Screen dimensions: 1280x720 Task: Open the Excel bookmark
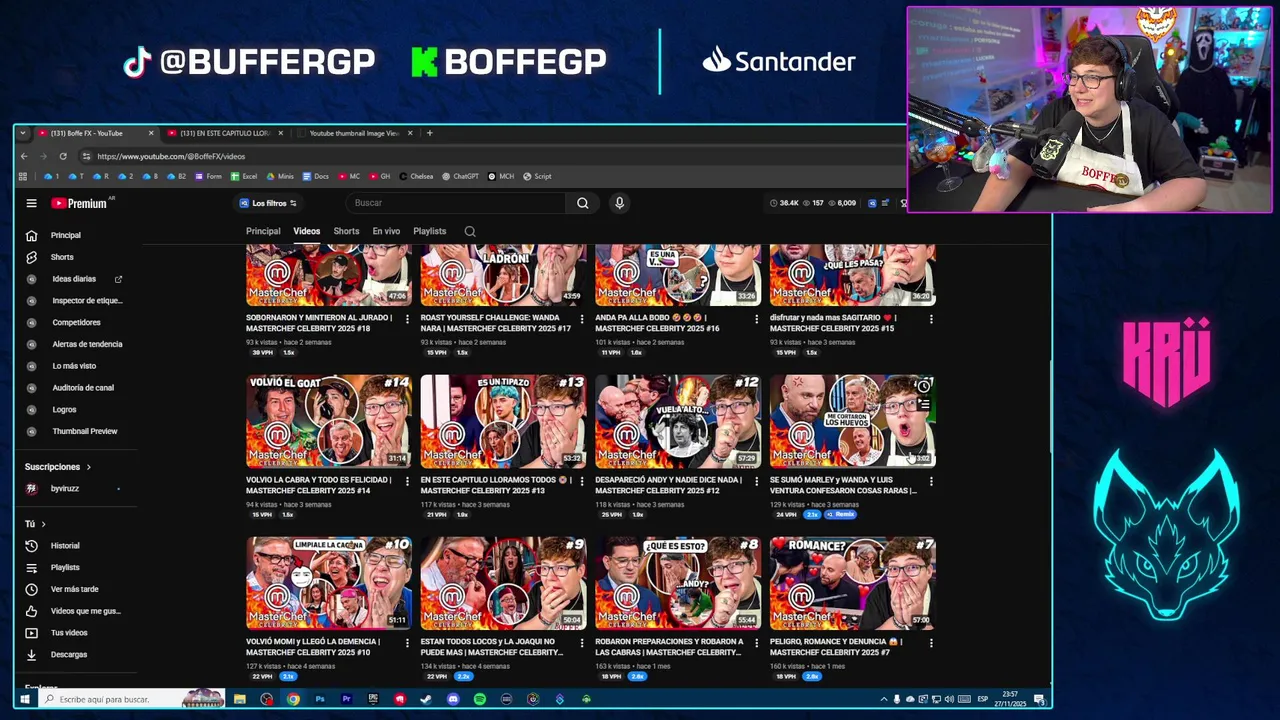click(244, 176)
